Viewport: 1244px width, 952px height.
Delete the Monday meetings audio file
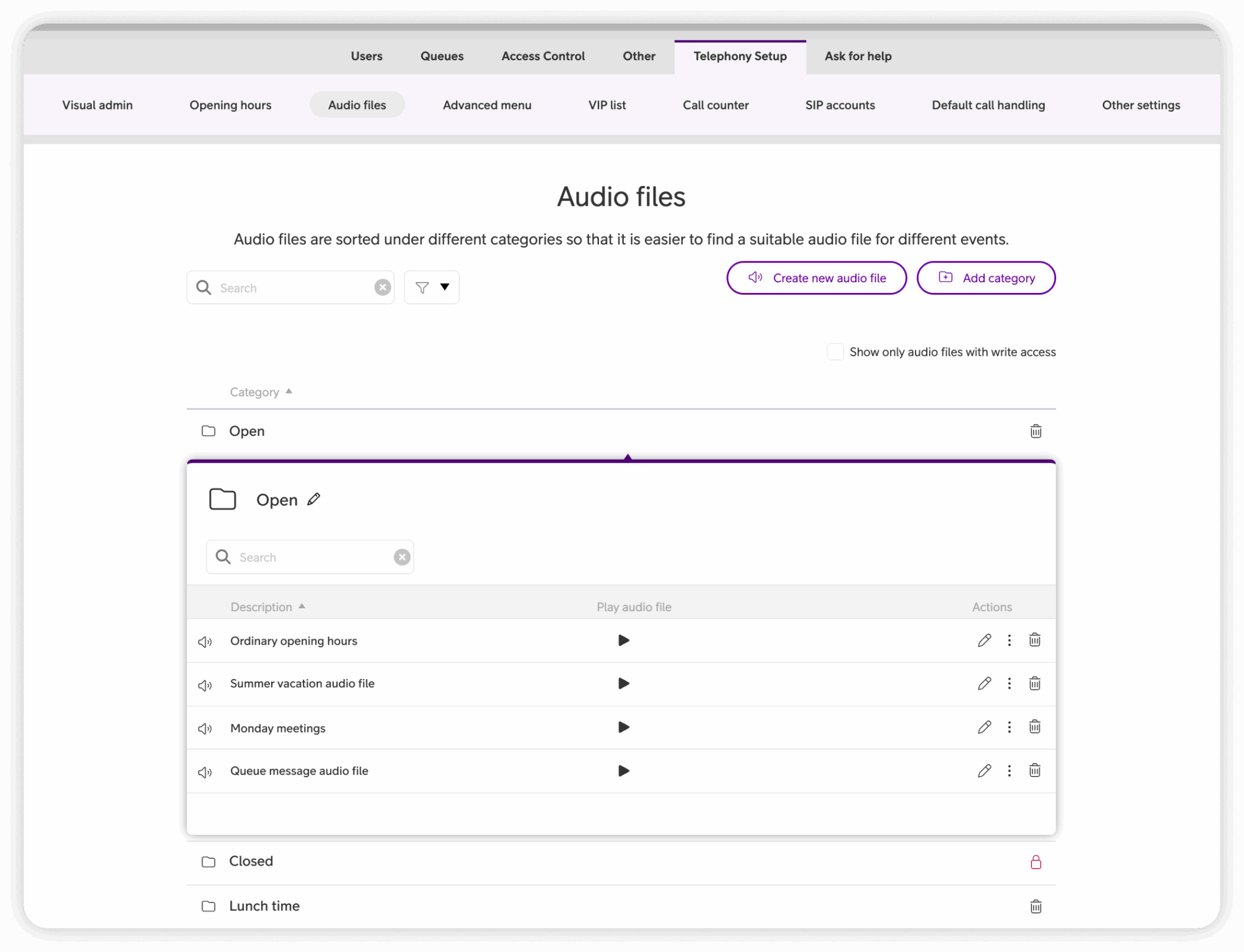pos(1034,727)
